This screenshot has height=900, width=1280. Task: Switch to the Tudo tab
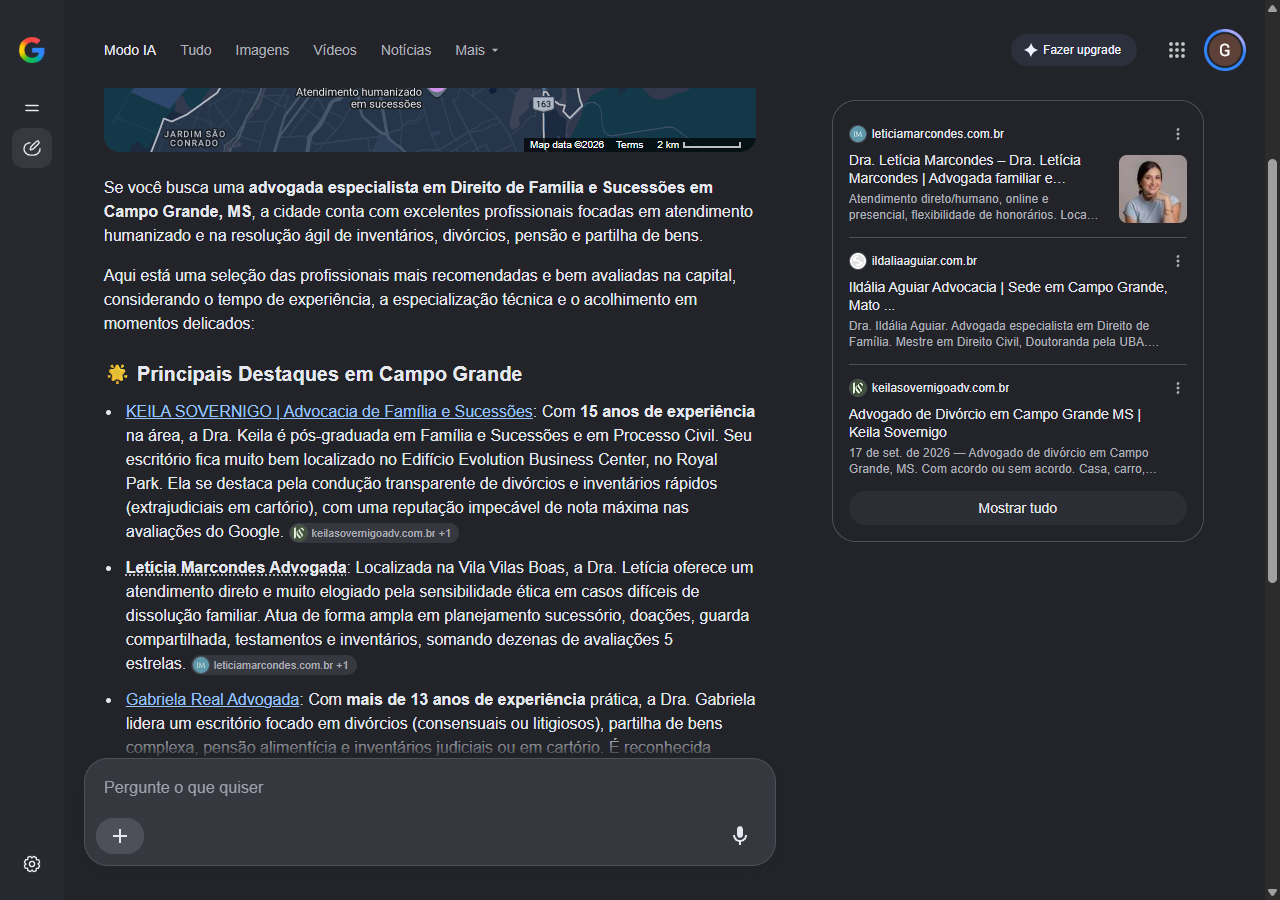196,50
